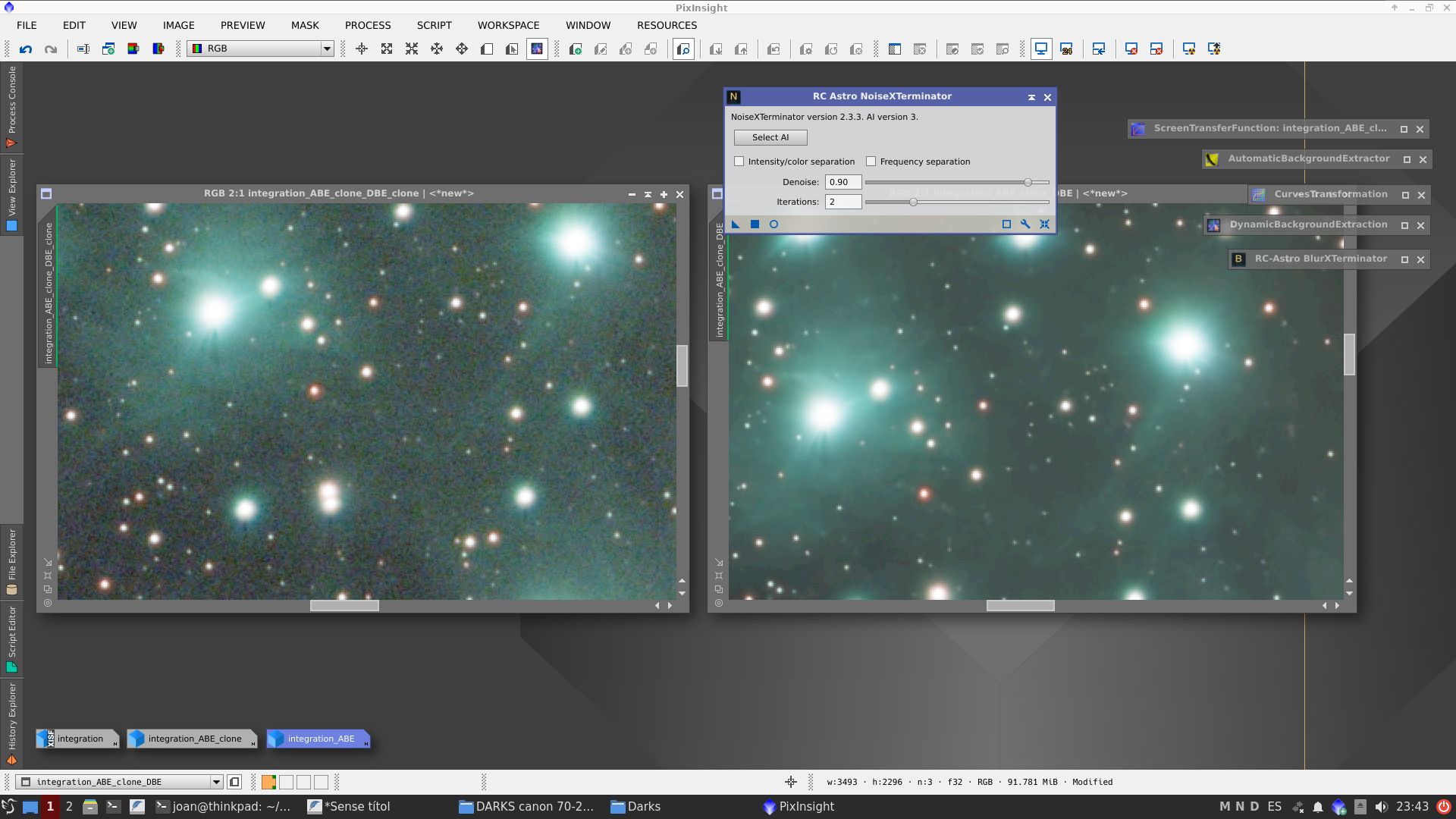Screen dimensions: 1456x819
Task: Click the Select AI button
Action: tap(770, 137)
